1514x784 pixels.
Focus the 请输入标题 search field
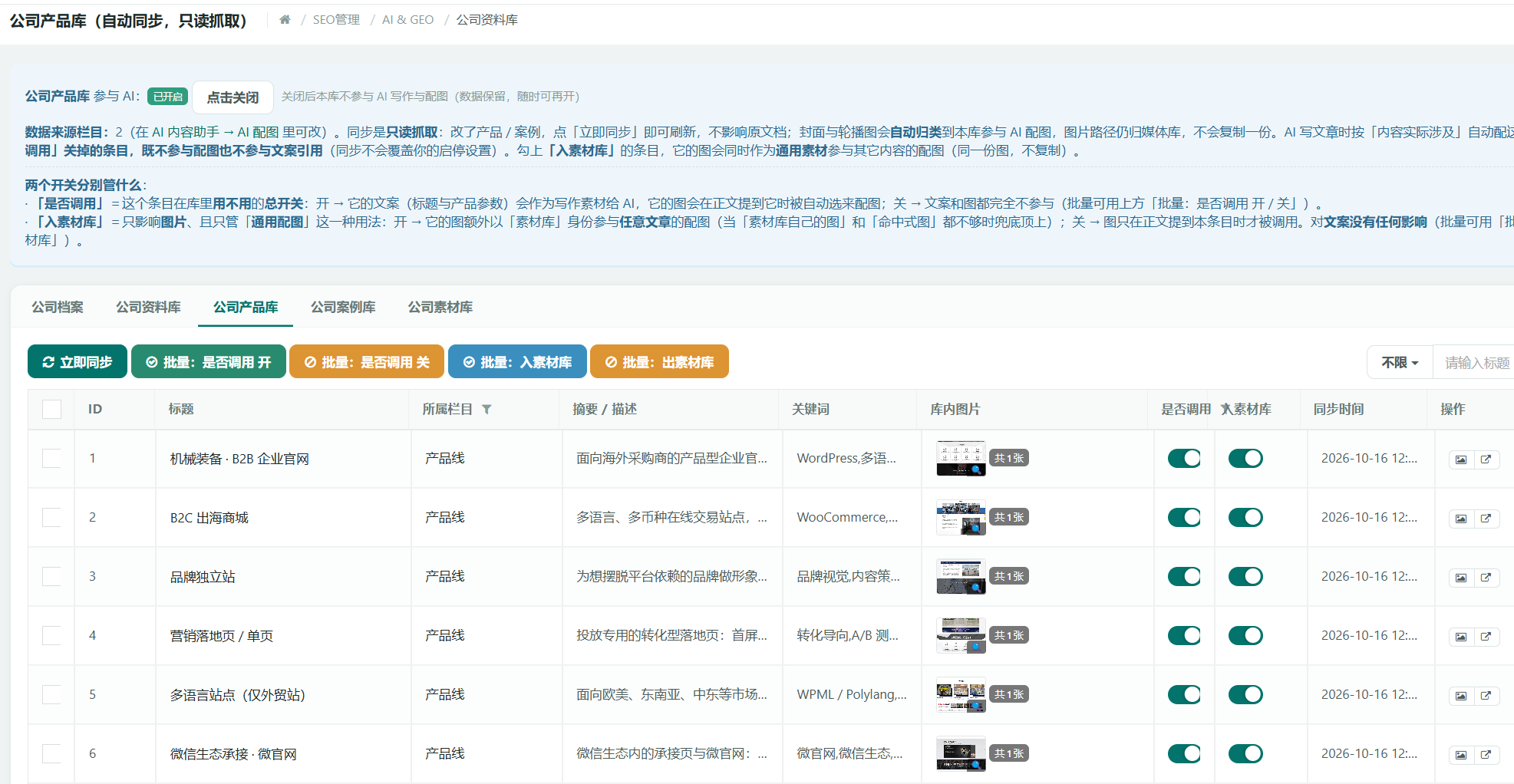pyautogui.click(x=1473, y=362)
